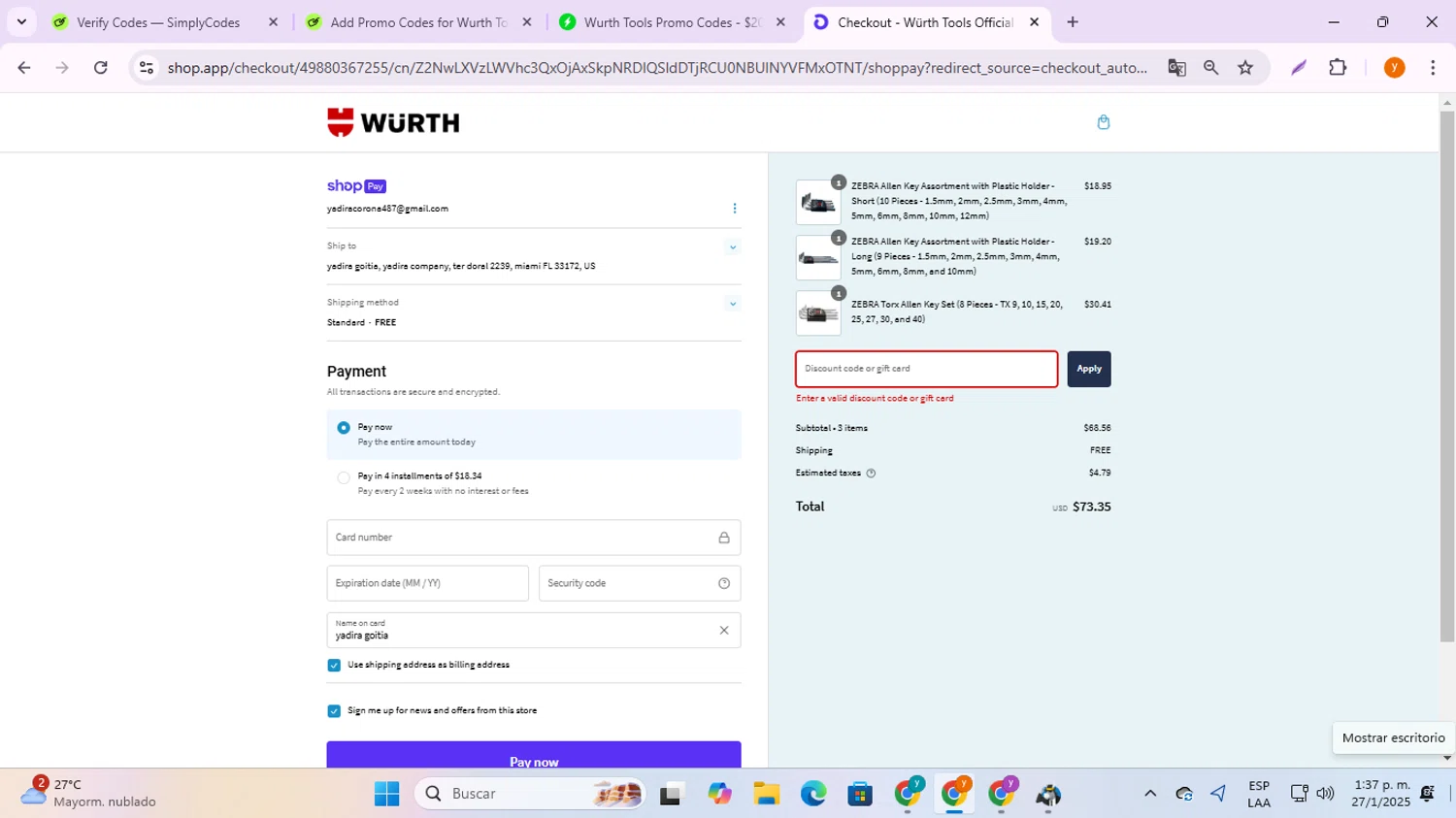Click the Mostrar escritorio tooltip button
Screen dimensions: 1456x818
click(x=1393, y=738)
